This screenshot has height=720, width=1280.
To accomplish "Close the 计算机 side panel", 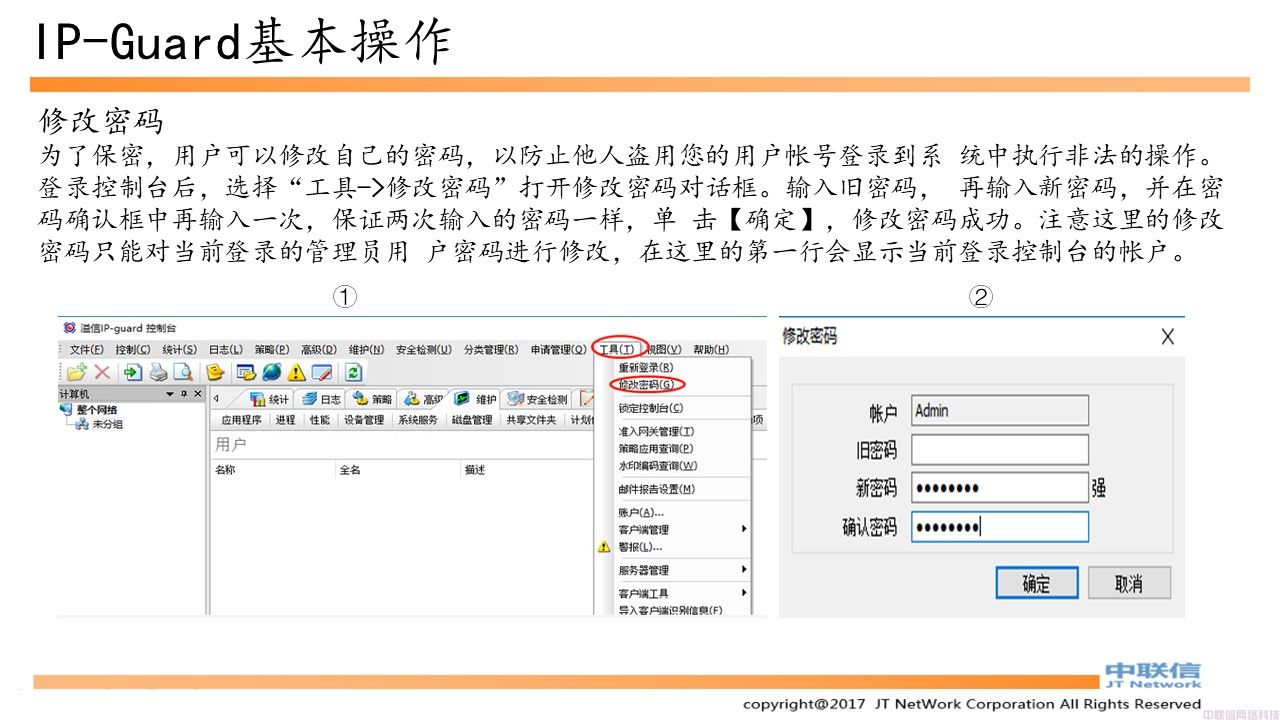I will point(197,394).
